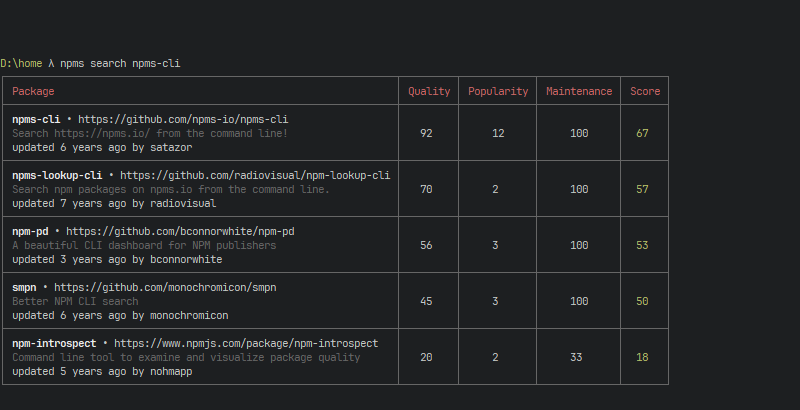
Task: Click the command 'npms search npms-cli'
Action: pos(120,64)
